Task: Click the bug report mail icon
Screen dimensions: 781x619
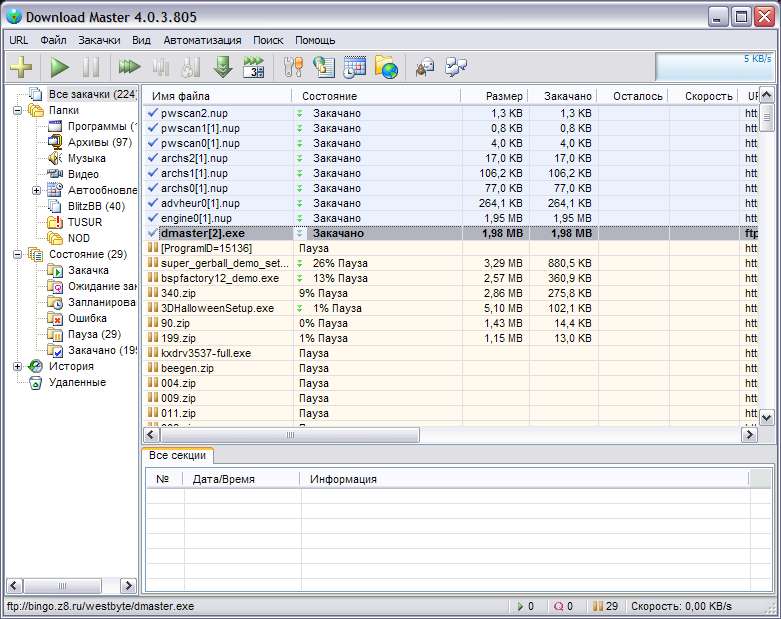Action: click(x=425, y=67)
